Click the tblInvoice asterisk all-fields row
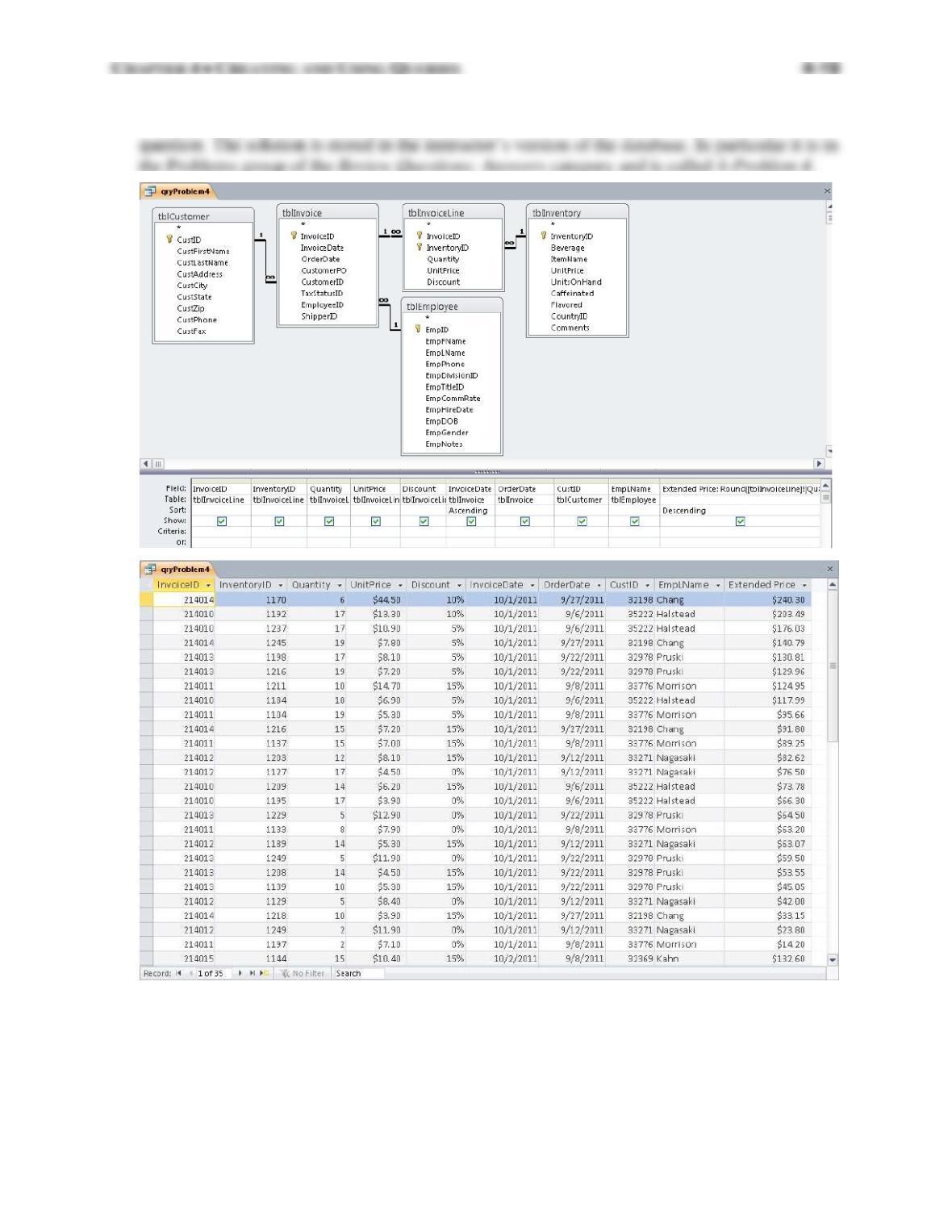 click(x=303, y=224)
